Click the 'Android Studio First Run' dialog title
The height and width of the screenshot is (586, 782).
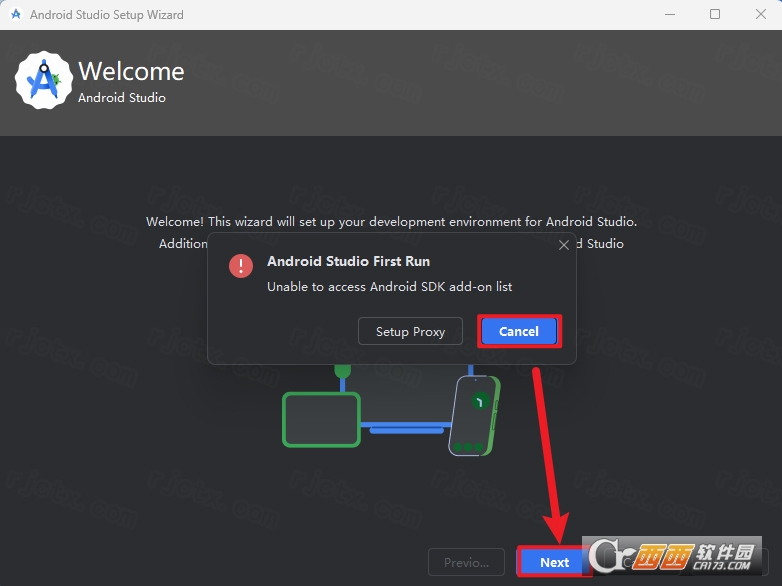[348, 261]
